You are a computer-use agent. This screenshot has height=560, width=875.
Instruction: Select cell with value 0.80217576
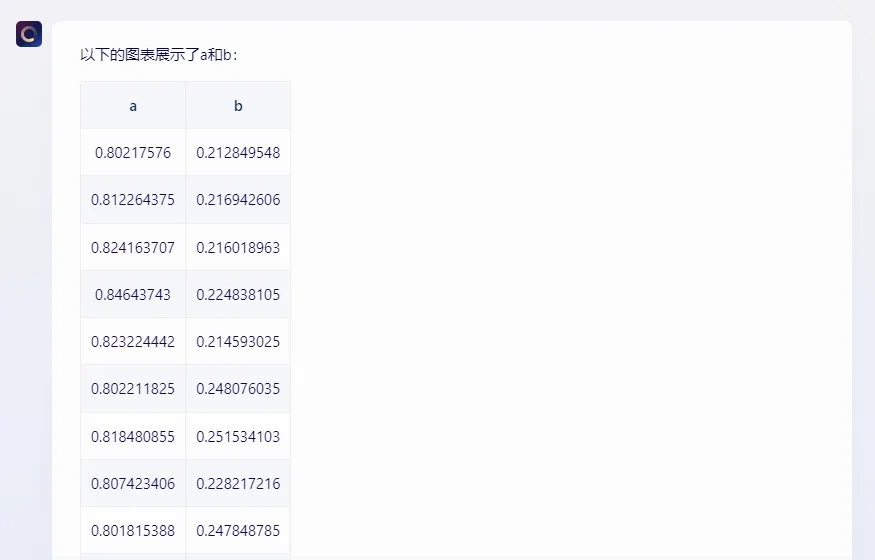pyautogui.click(x=133, y=153)
